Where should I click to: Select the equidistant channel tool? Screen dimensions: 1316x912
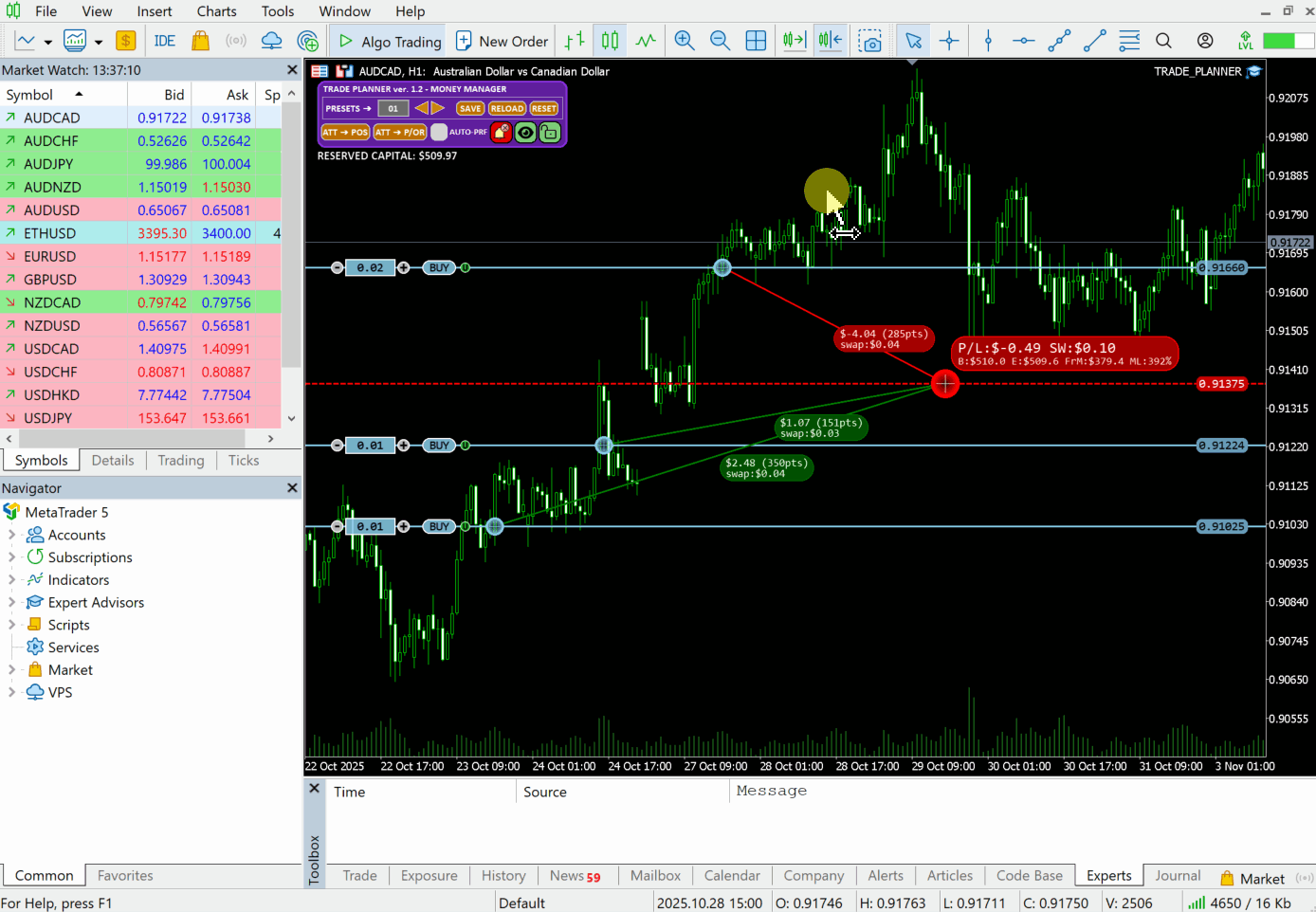(1094, 41)
